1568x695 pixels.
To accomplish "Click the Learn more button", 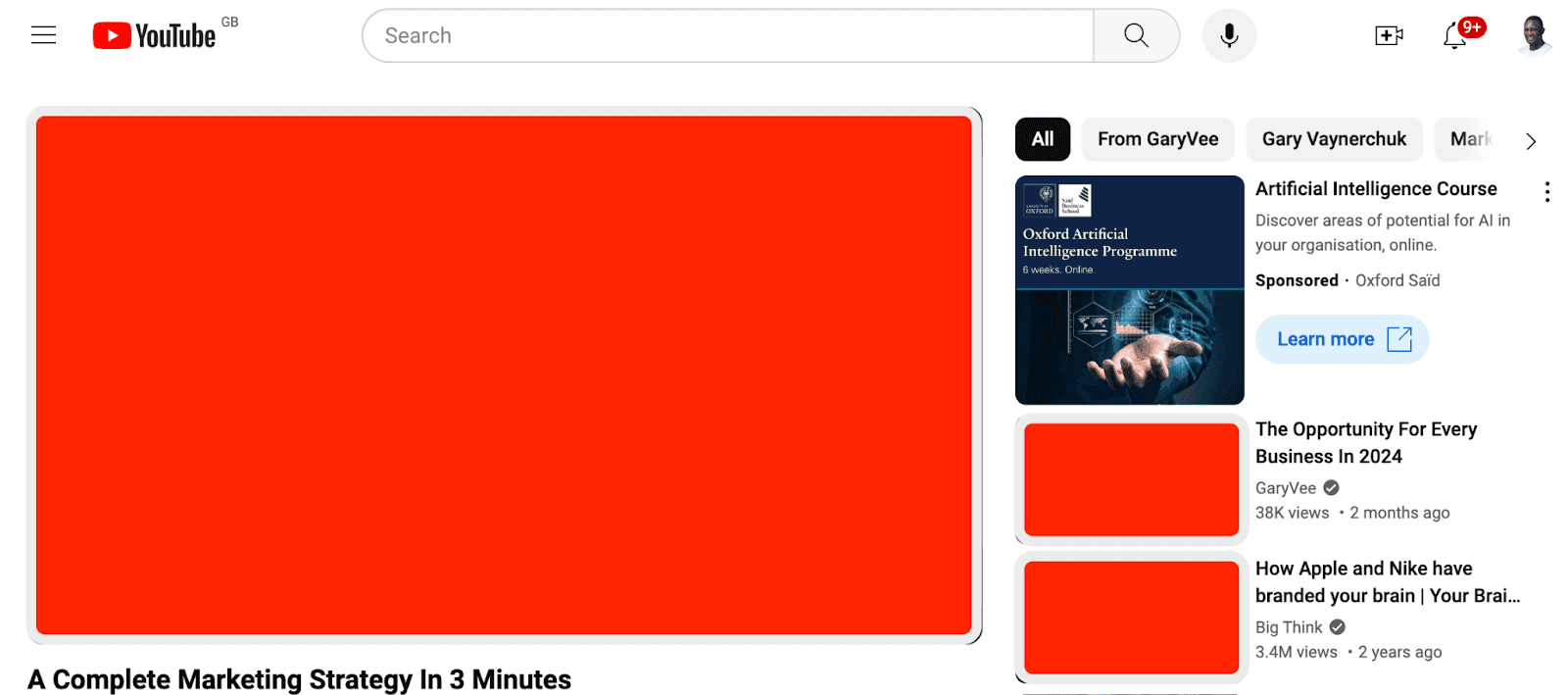I will (x=1343, y=339).
